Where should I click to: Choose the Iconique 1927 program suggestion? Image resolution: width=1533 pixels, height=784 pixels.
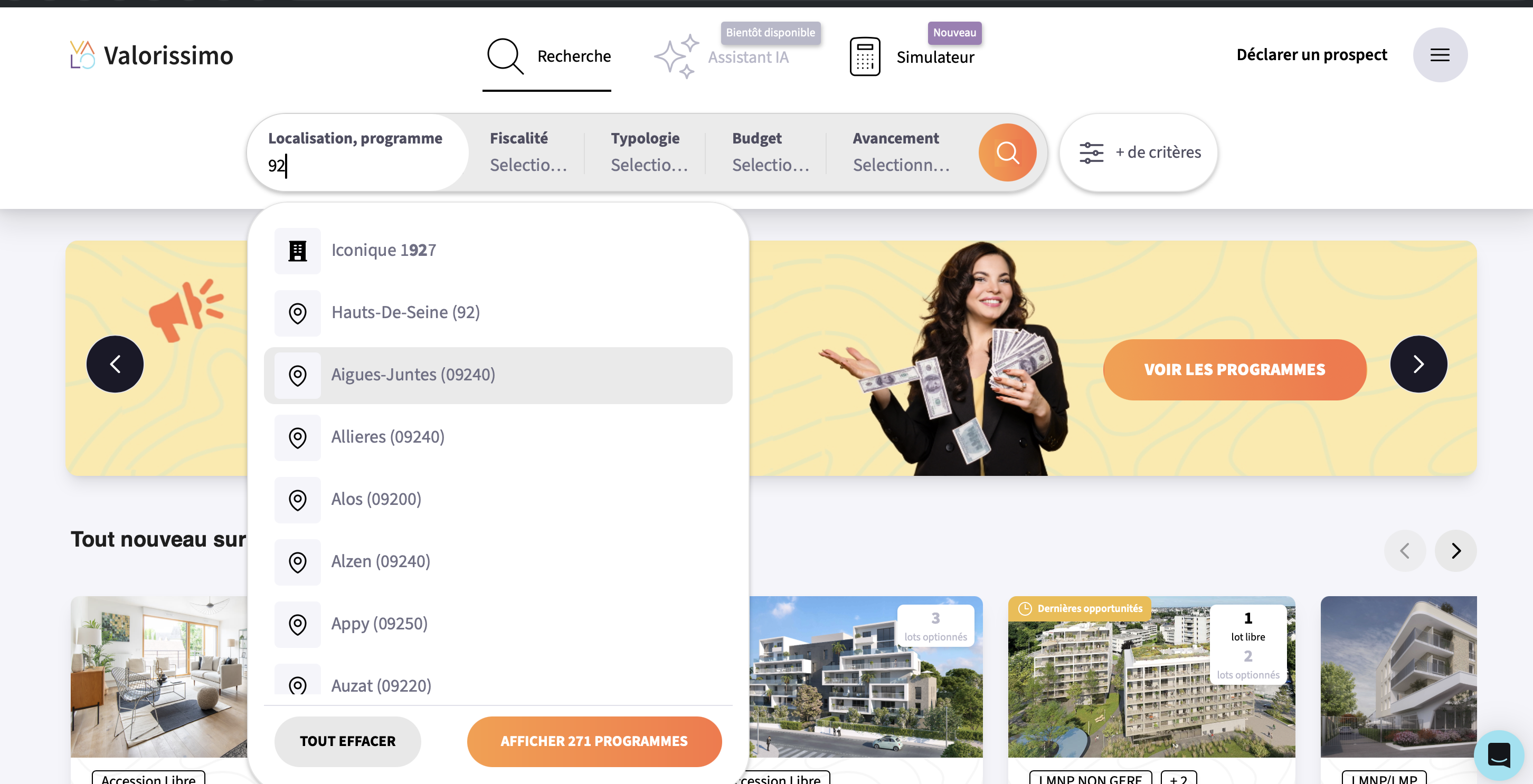[383, 251]
